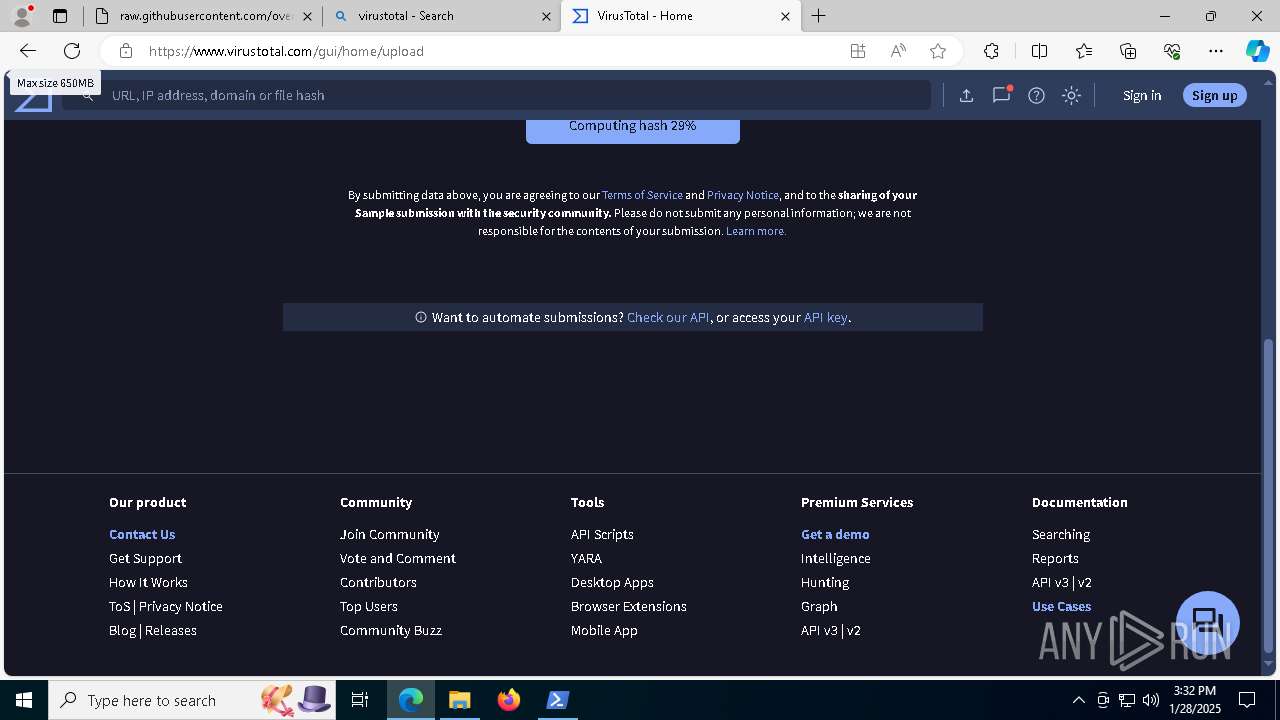Image resolution: width=1280 pixels, height=720 pixels.
Task: Close the virustotal - Search tab
Action: pyautogui.click(x=546, y=16)
